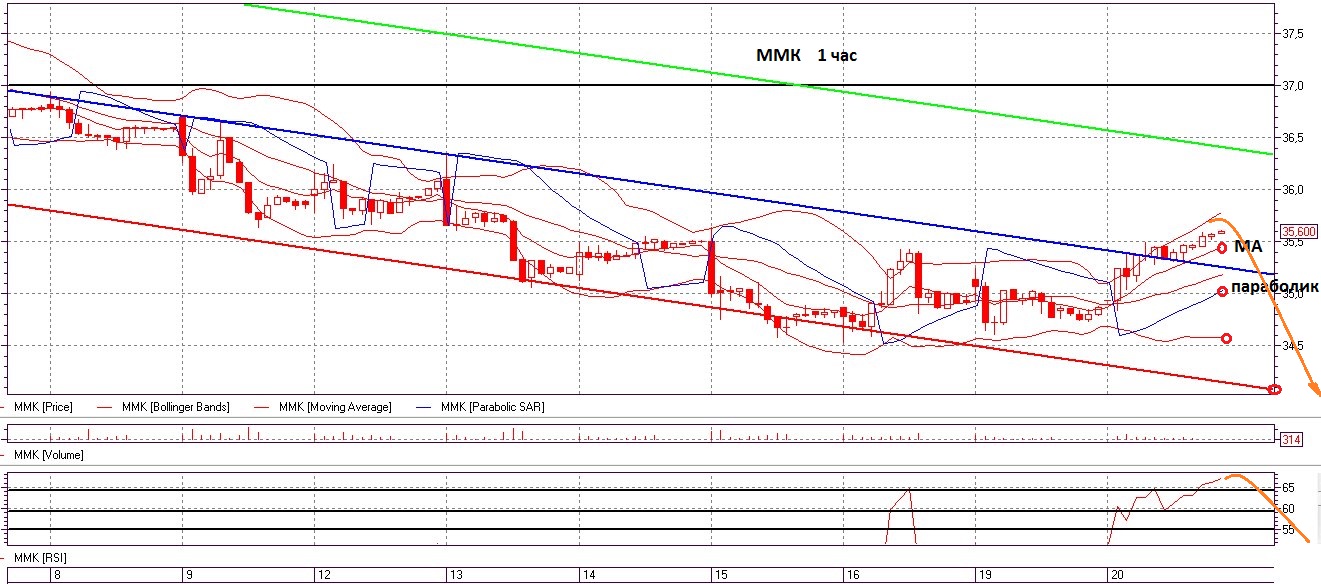Click the 37,5 price axis label

1292,34
